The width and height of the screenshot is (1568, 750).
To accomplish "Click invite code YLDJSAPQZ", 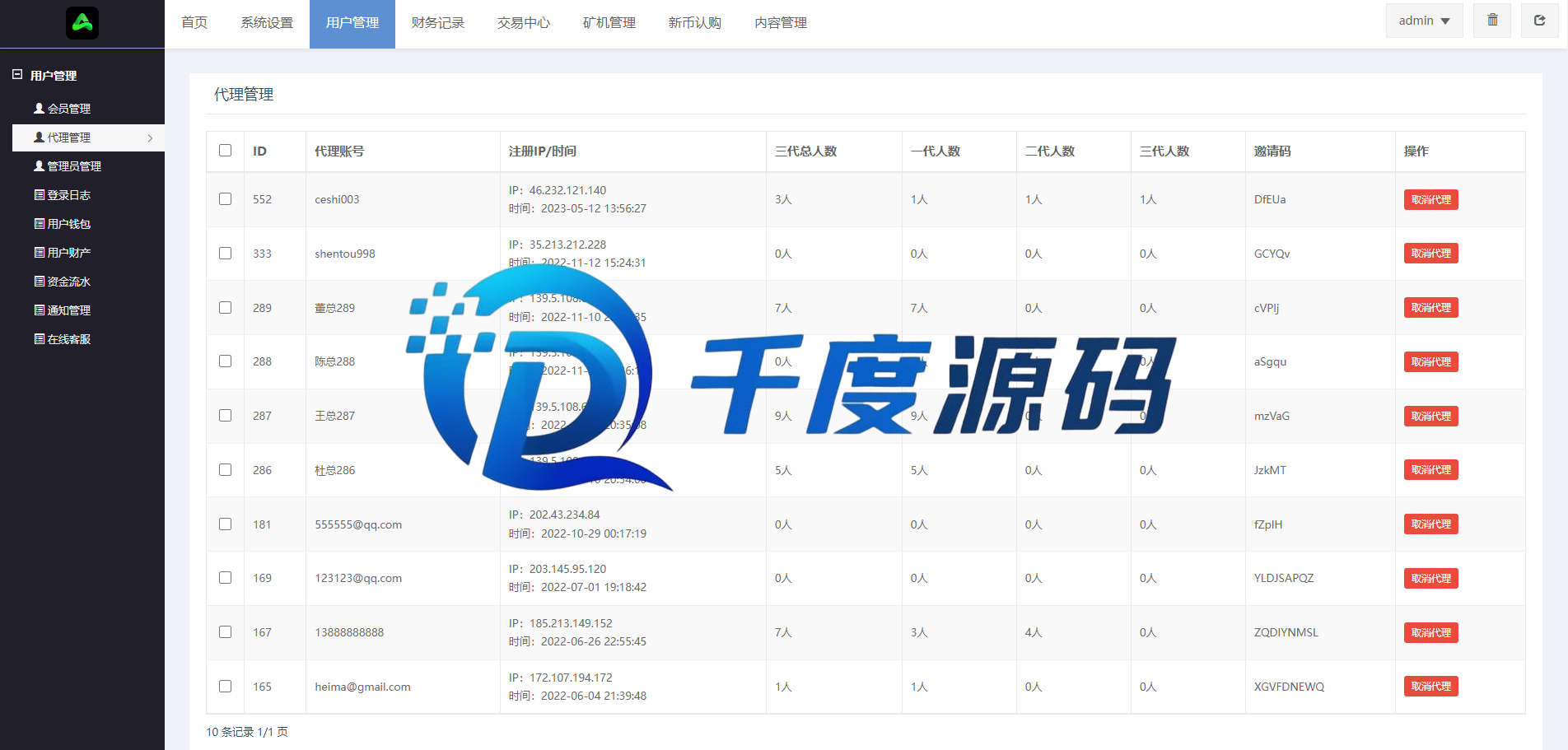I will pyautogui.click(x=1284, y=578).
